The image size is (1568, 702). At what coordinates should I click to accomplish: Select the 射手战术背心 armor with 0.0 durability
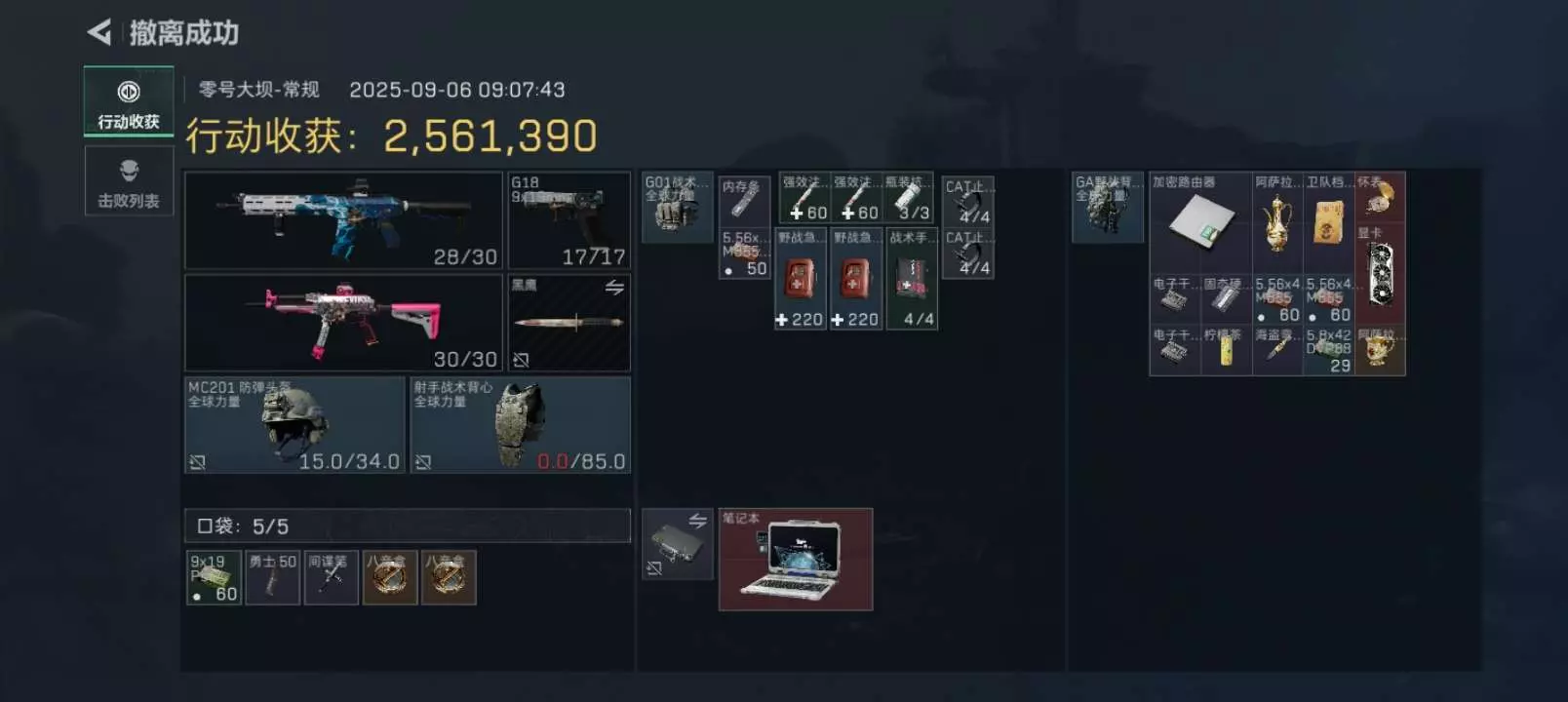pyautogui.click(x=521, y=425)
